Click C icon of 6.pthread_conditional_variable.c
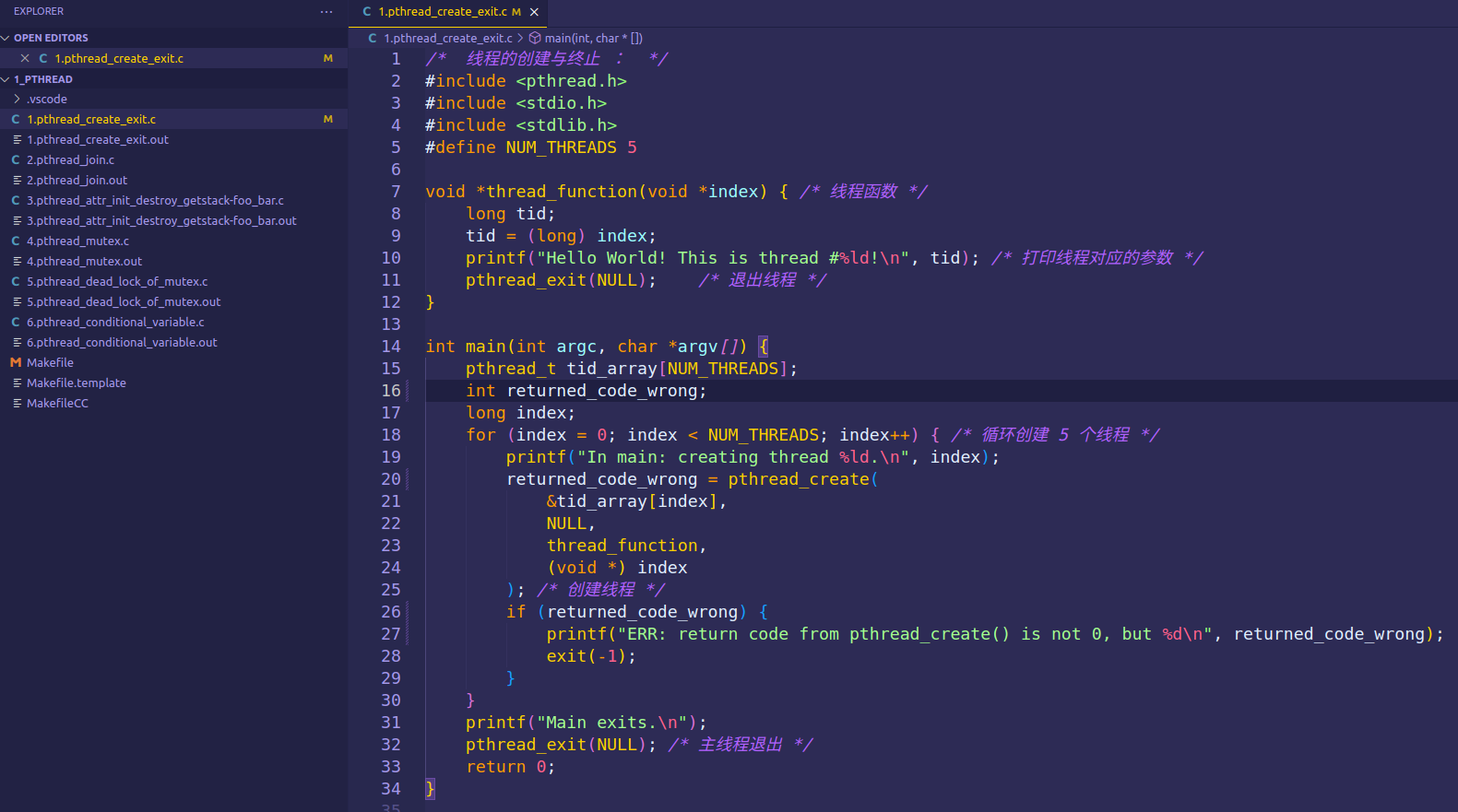Image resolution: width=1458 pixels, height=812 pixels. [16, 323]
